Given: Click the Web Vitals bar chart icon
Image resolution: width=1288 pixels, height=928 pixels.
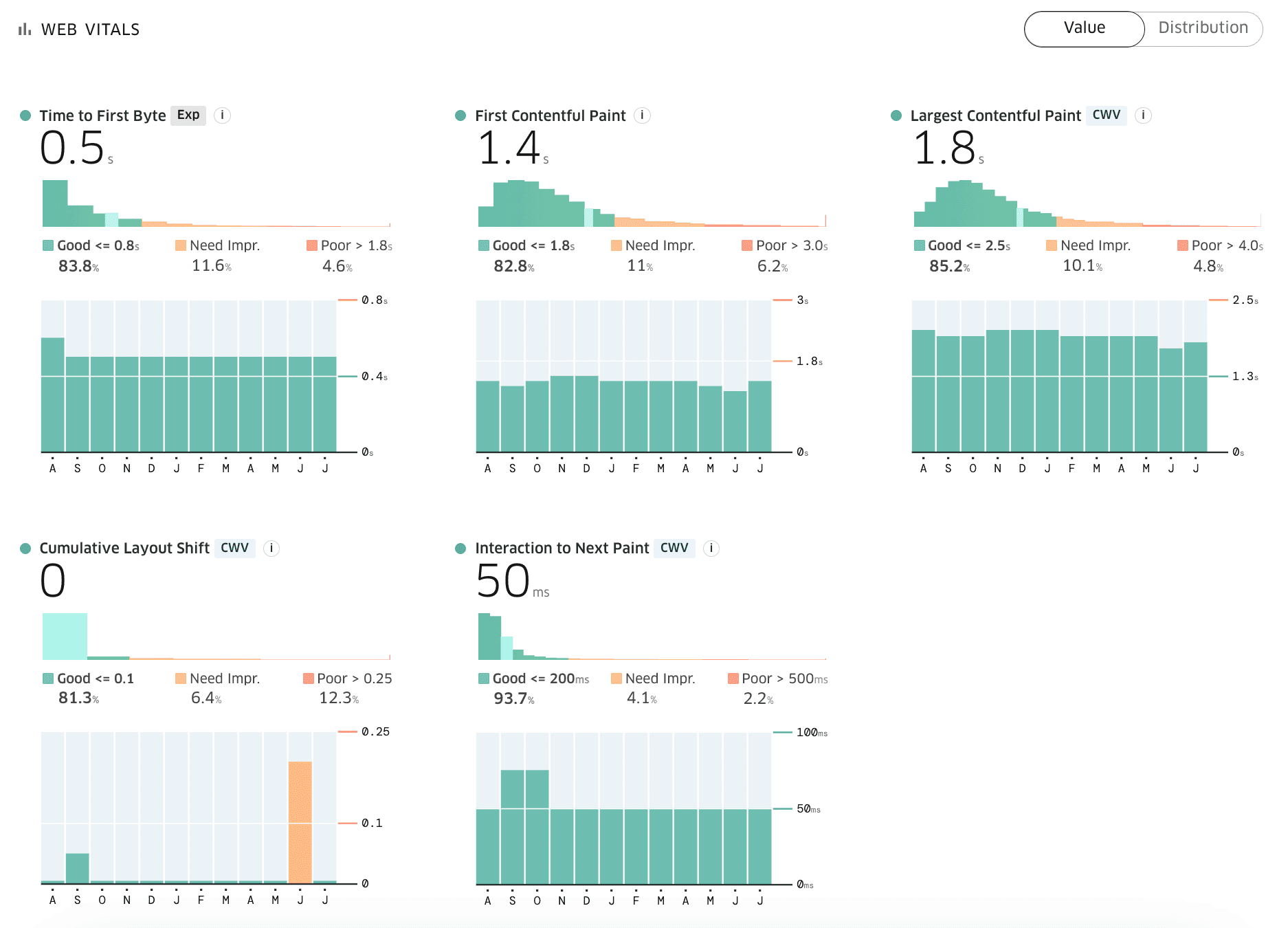Looking at the screenshot, I should tap(25, 30).
